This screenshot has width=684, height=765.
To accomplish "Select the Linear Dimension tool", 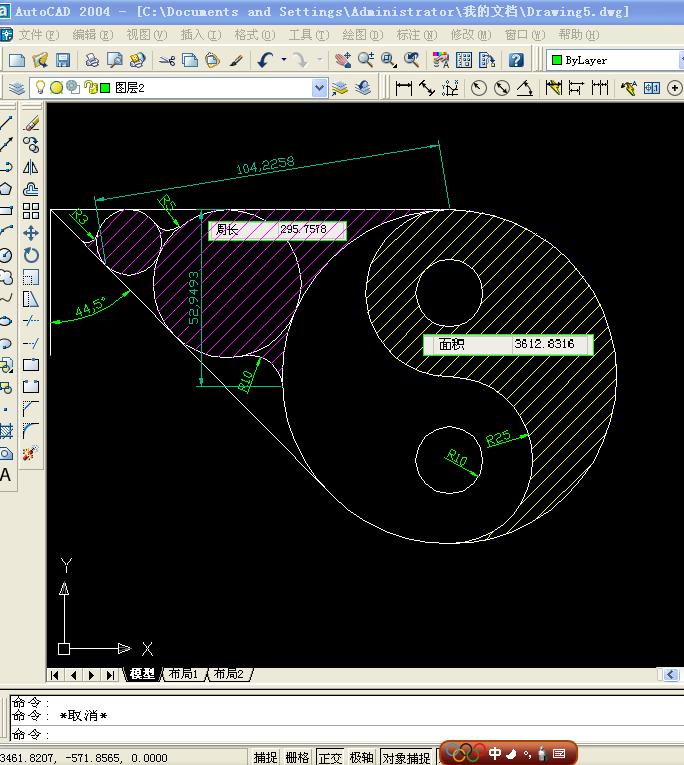I will tap(403, 88).
